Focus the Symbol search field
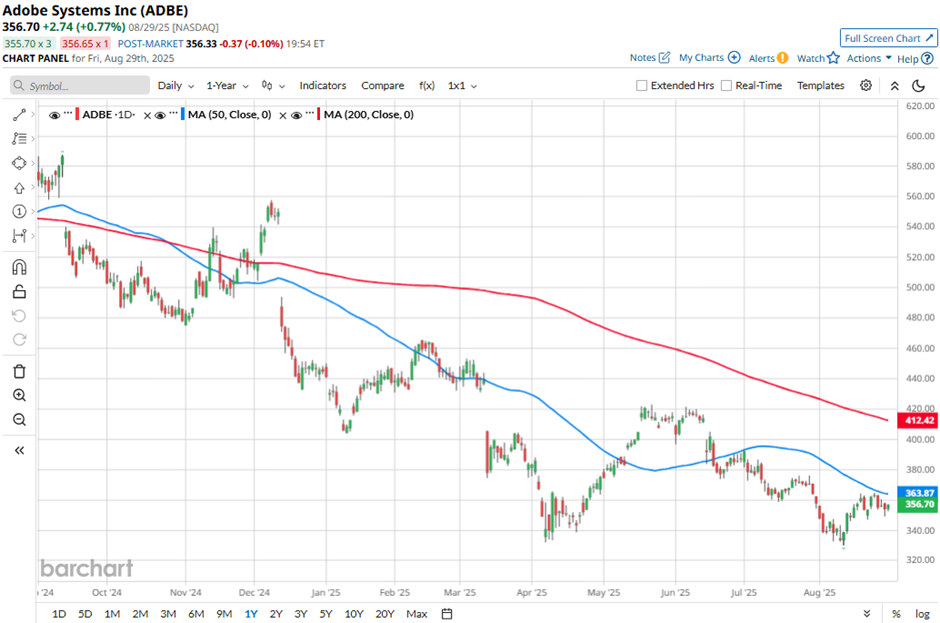This screenshot has width=940, height=623. [x=80, y=86]
